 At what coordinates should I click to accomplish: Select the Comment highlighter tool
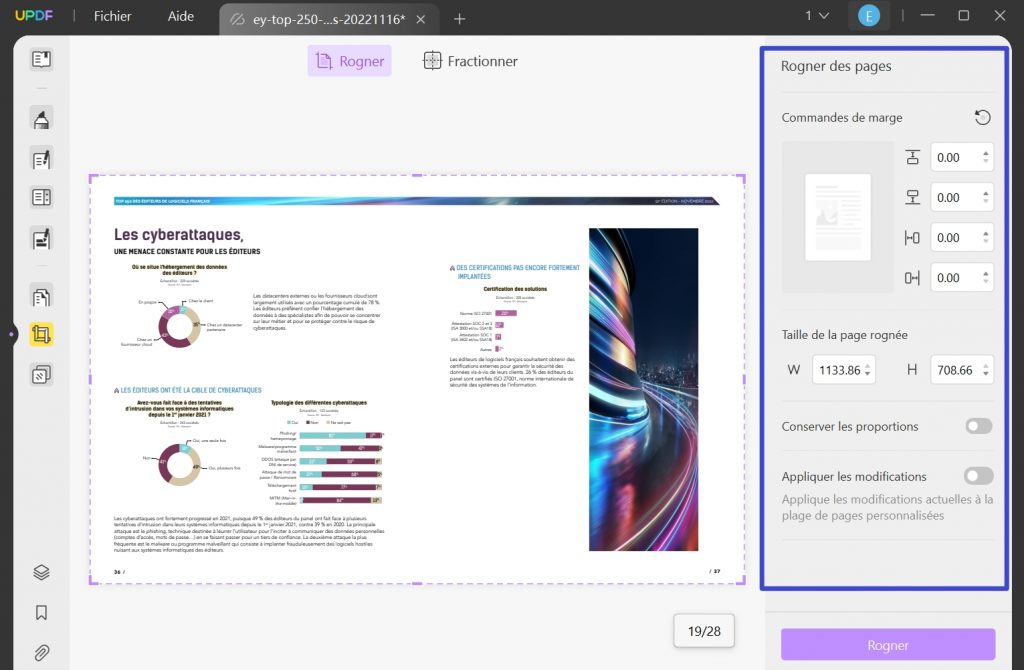tap(41, 119)
